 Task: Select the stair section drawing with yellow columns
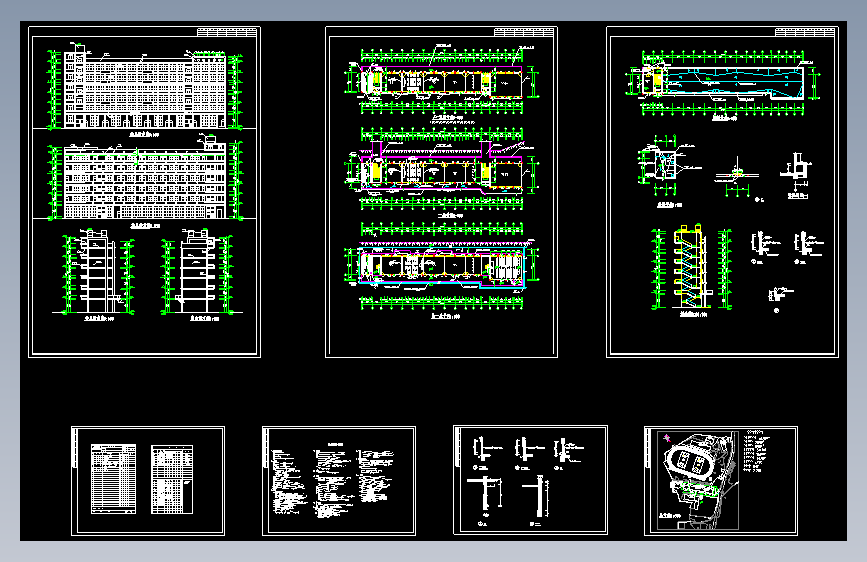point(691,268)
